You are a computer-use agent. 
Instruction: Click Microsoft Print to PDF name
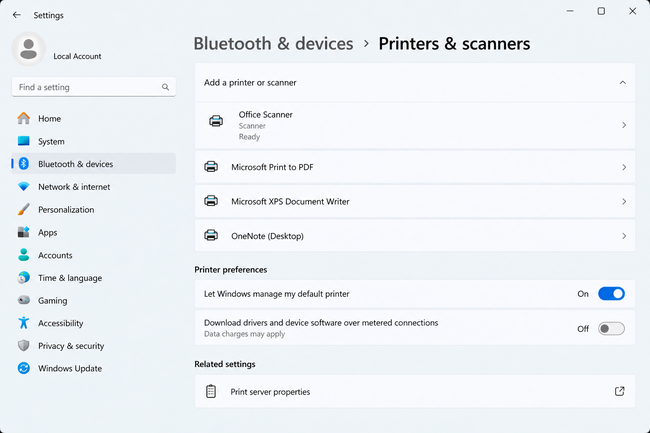click(272, 167)
